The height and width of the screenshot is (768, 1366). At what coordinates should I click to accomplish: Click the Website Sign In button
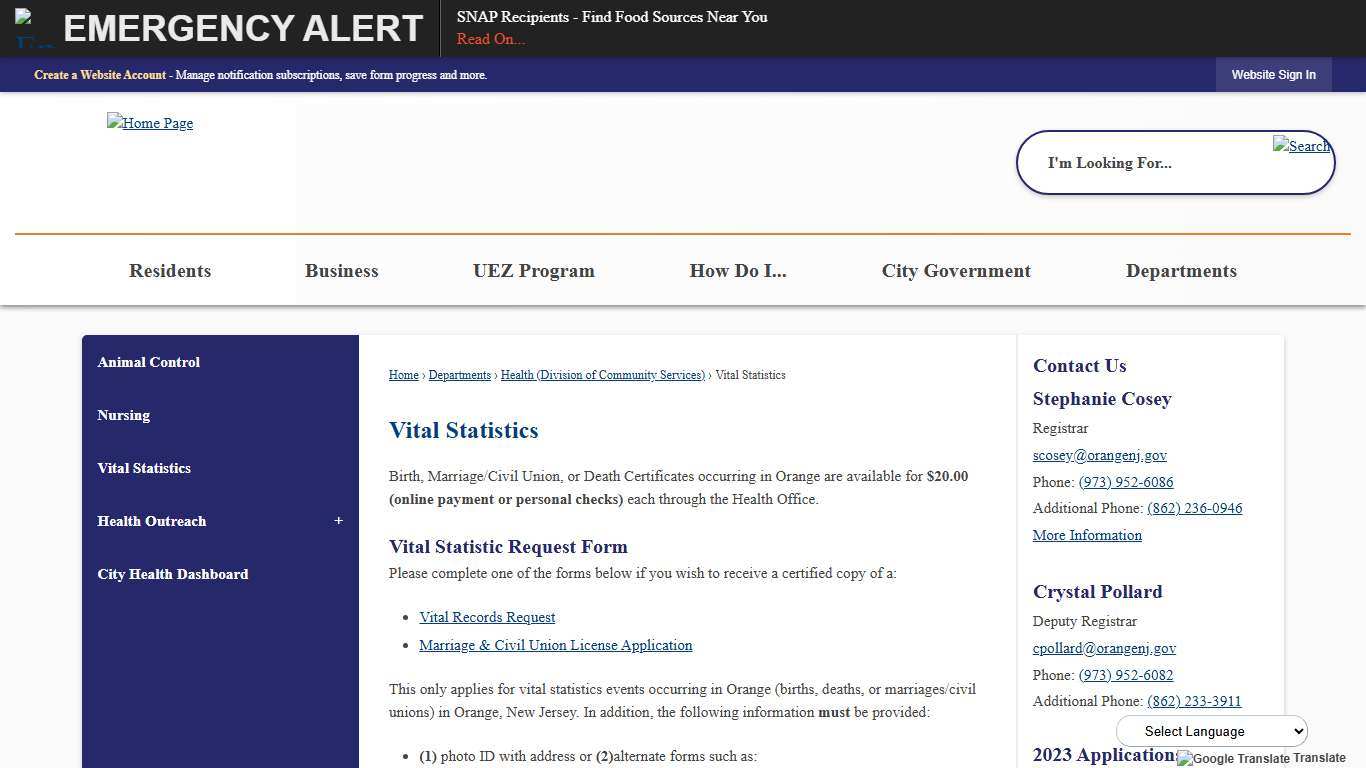1273,75
